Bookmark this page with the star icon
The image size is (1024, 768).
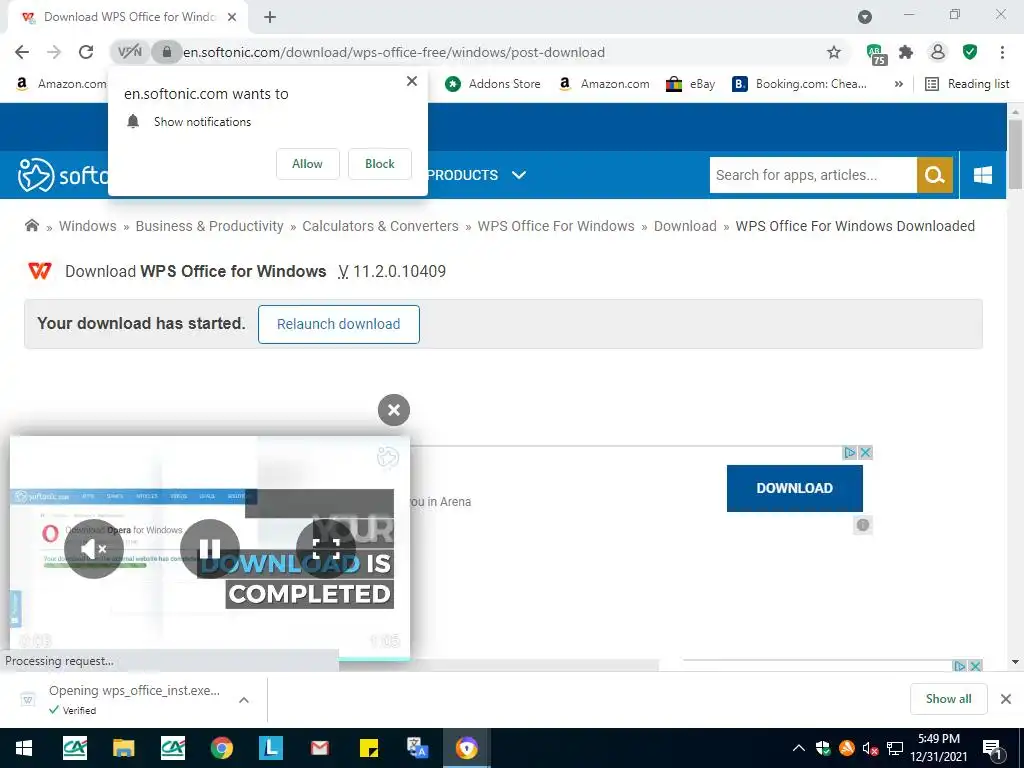point(833,52)
